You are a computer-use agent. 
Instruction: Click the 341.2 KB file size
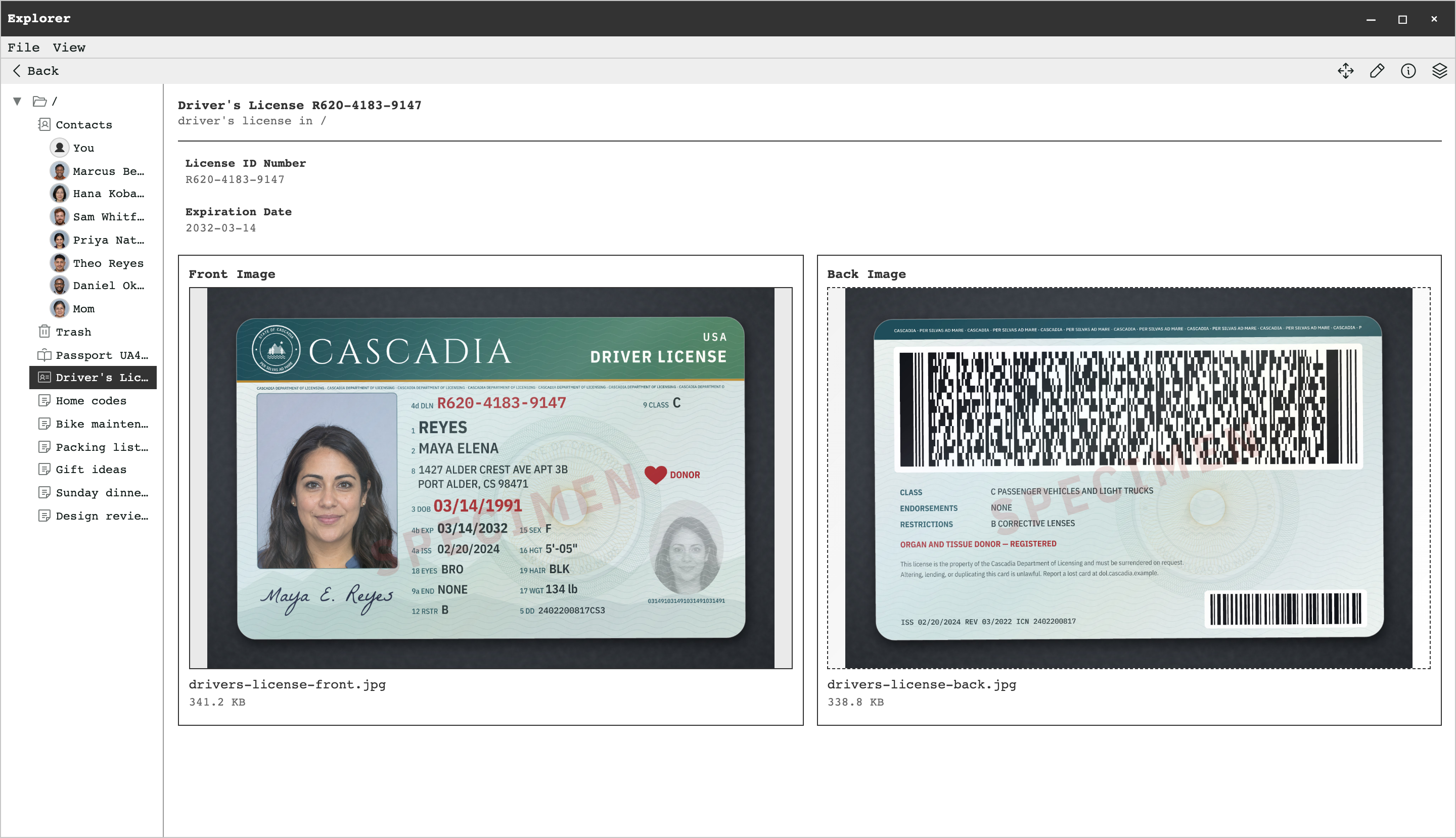217,702
